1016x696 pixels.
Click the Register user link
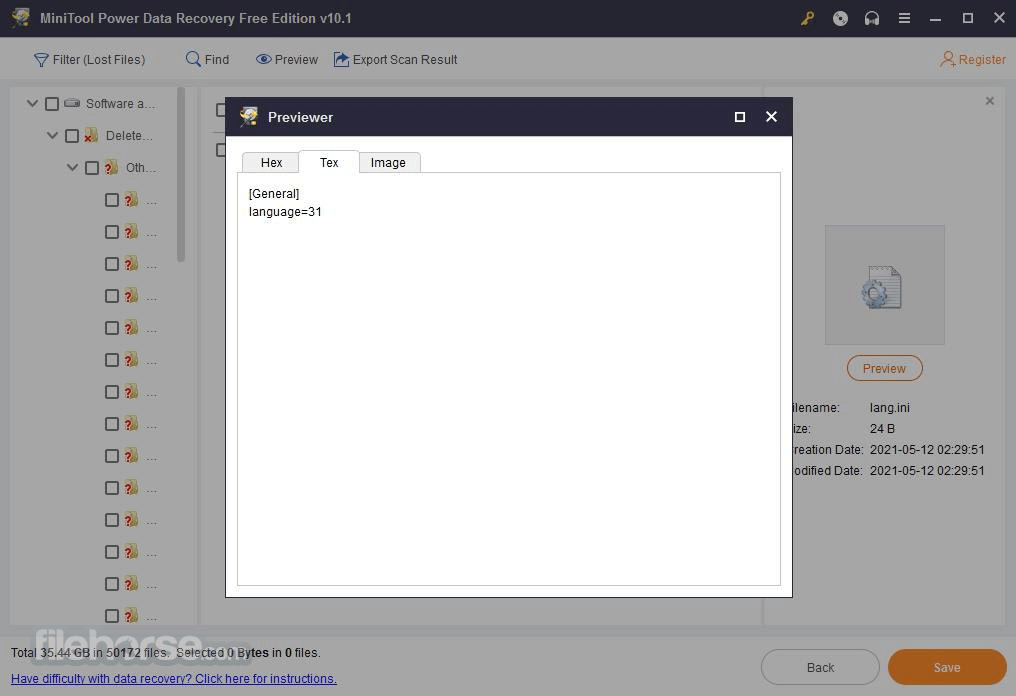pyautogui.click(x=973, y=60)
